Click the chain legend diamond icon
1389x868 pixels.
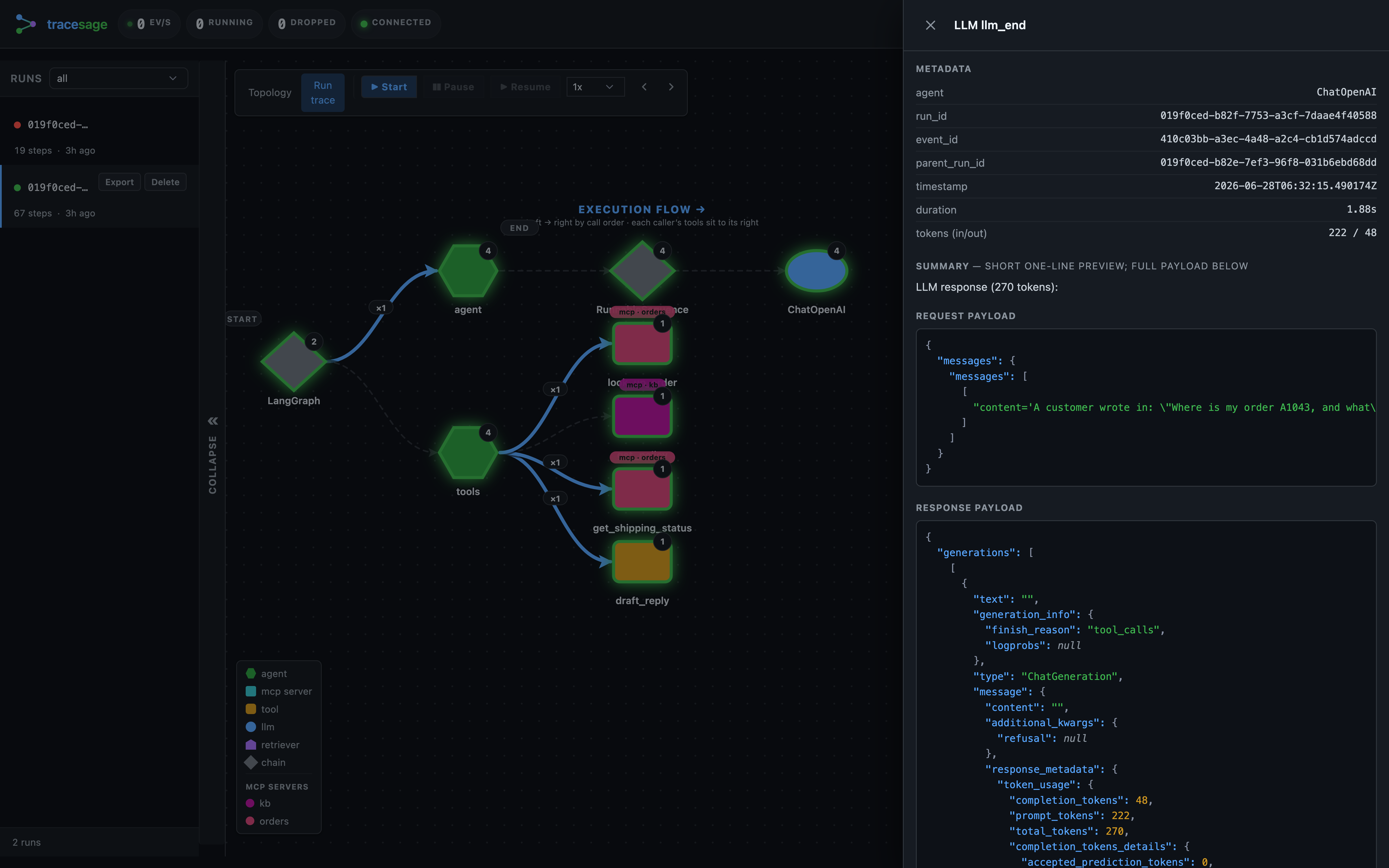pyautogui.click(x=251, y=762)
